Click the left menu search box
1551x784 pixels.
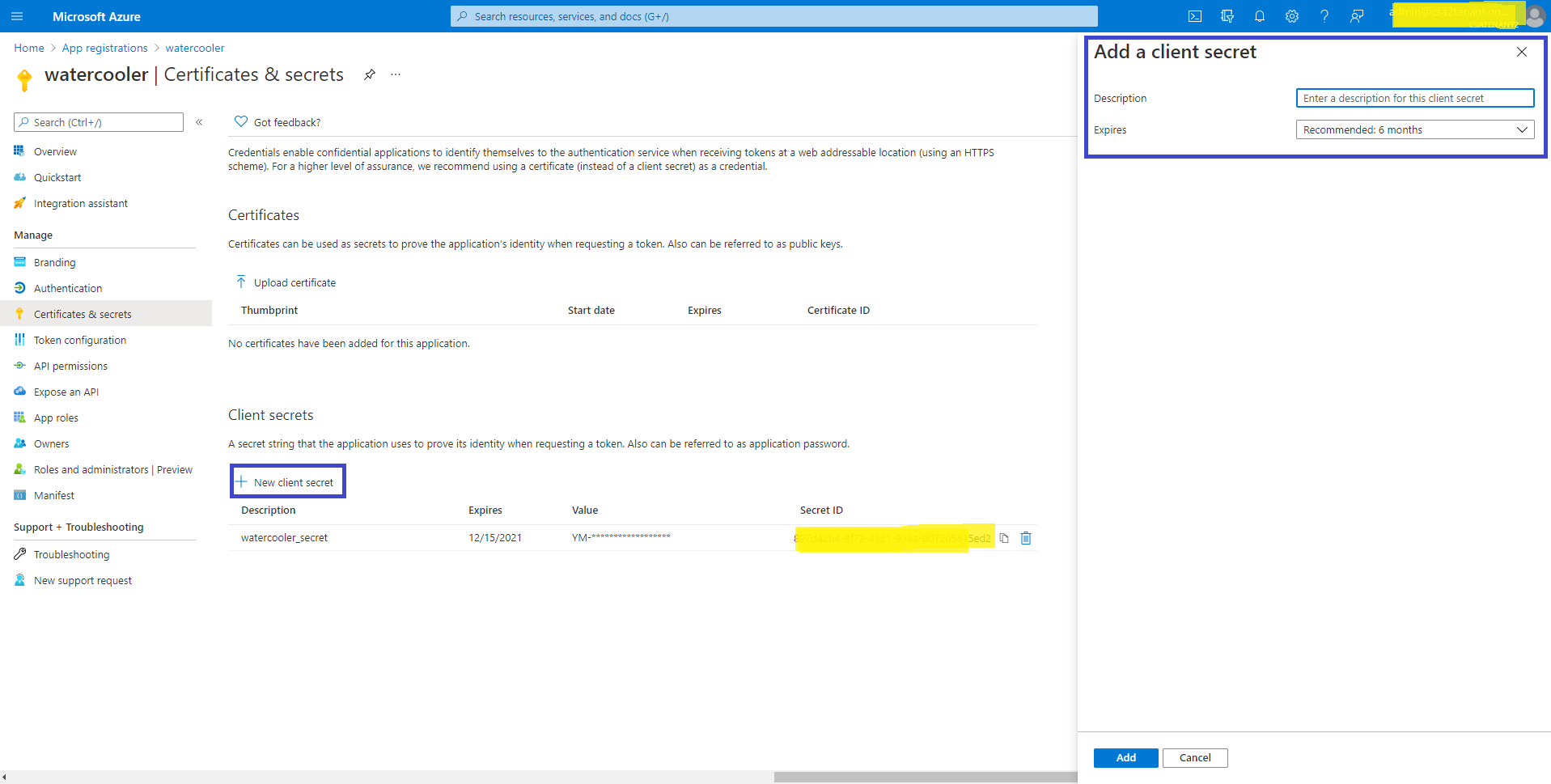[x=99, y=122]
